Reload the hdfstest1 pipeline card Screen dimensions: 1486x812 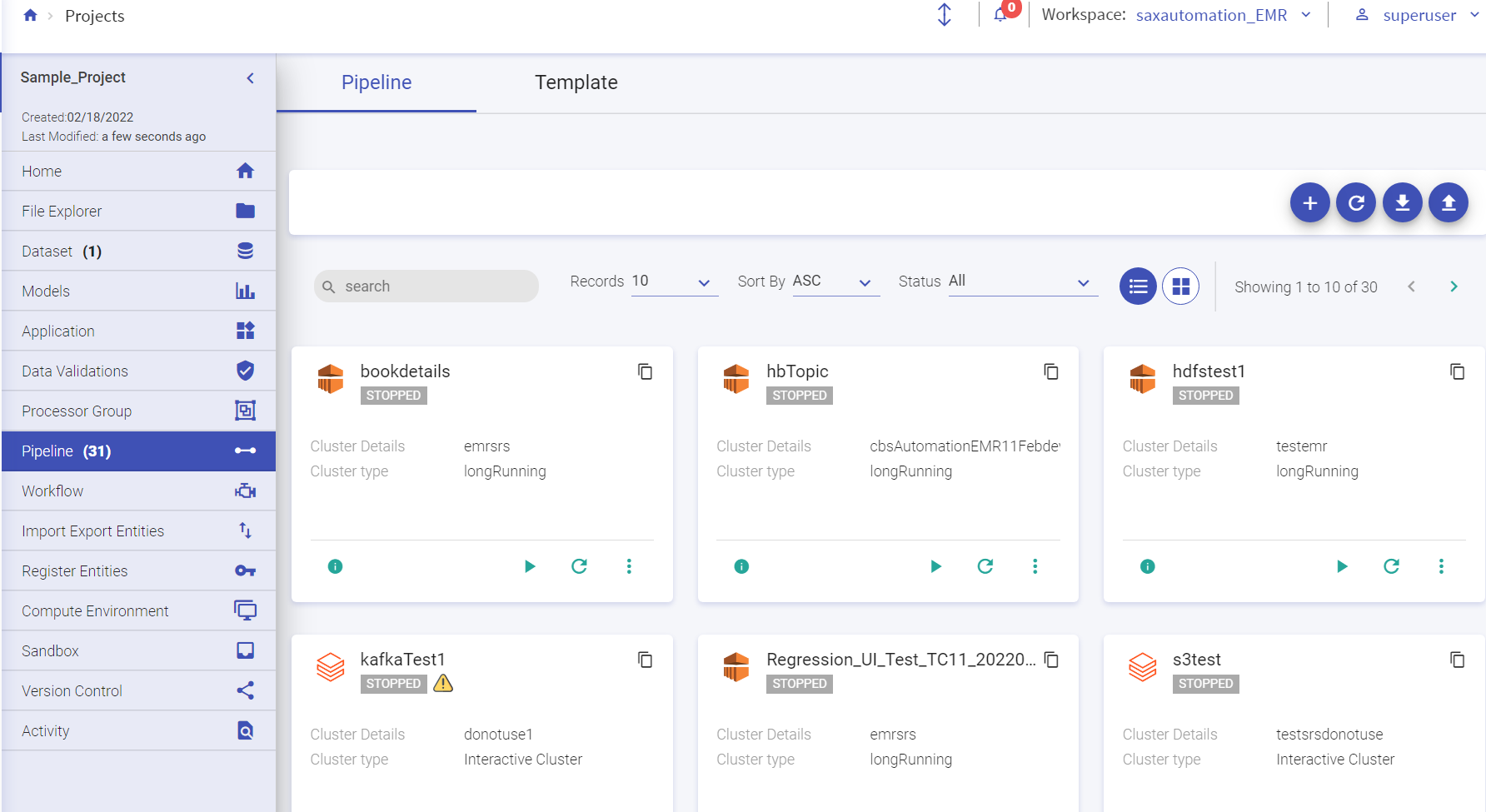(1392, 566)
